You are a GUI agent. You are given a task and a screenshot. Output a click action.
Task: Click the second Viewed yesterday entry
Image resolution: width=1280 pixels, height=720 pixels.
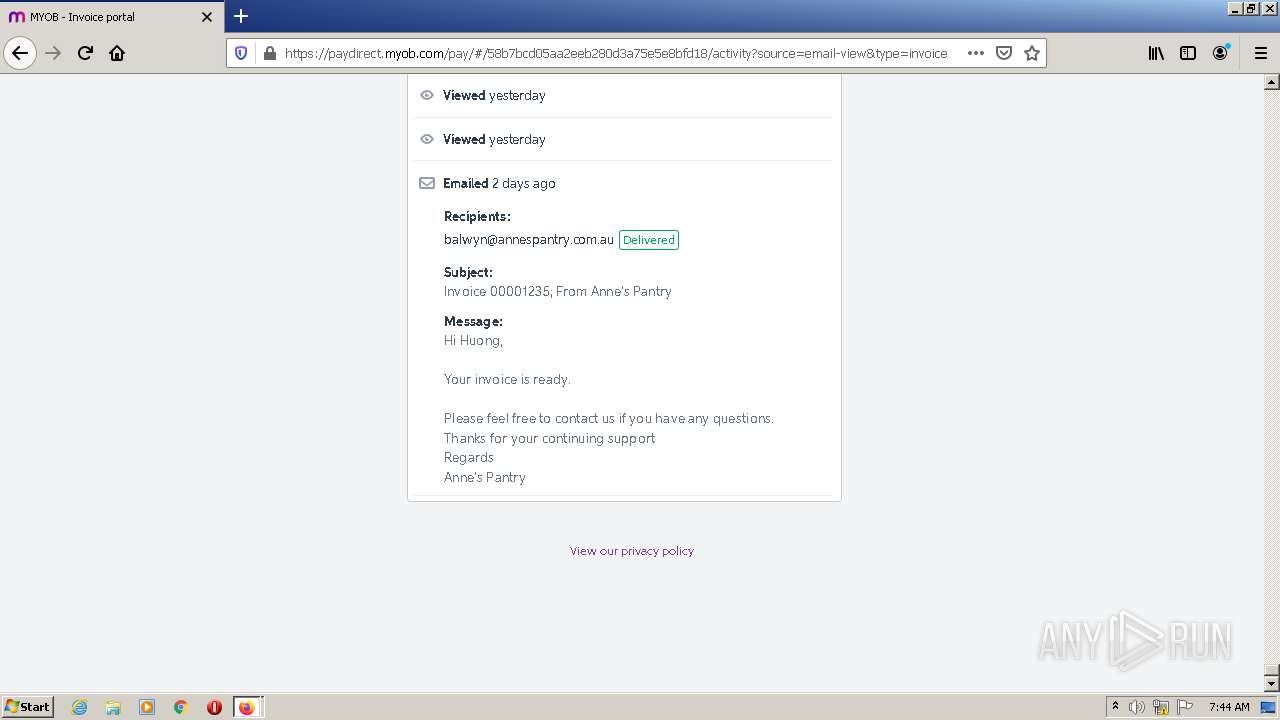pyautogui.click(x=624, y=139)
